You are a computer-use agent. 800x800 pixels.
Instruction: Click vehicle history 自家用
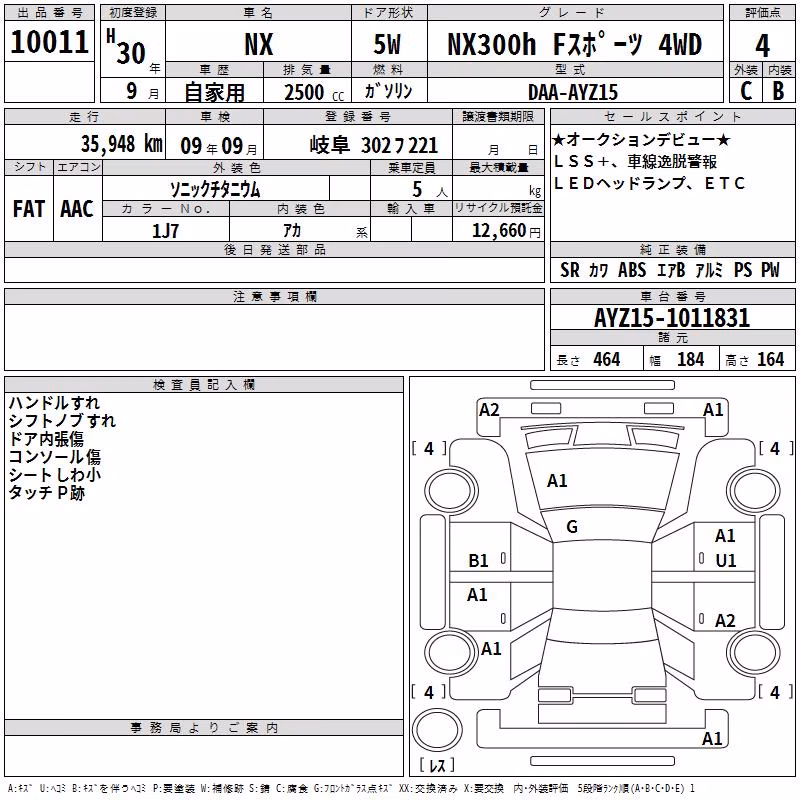click(214, 92)
